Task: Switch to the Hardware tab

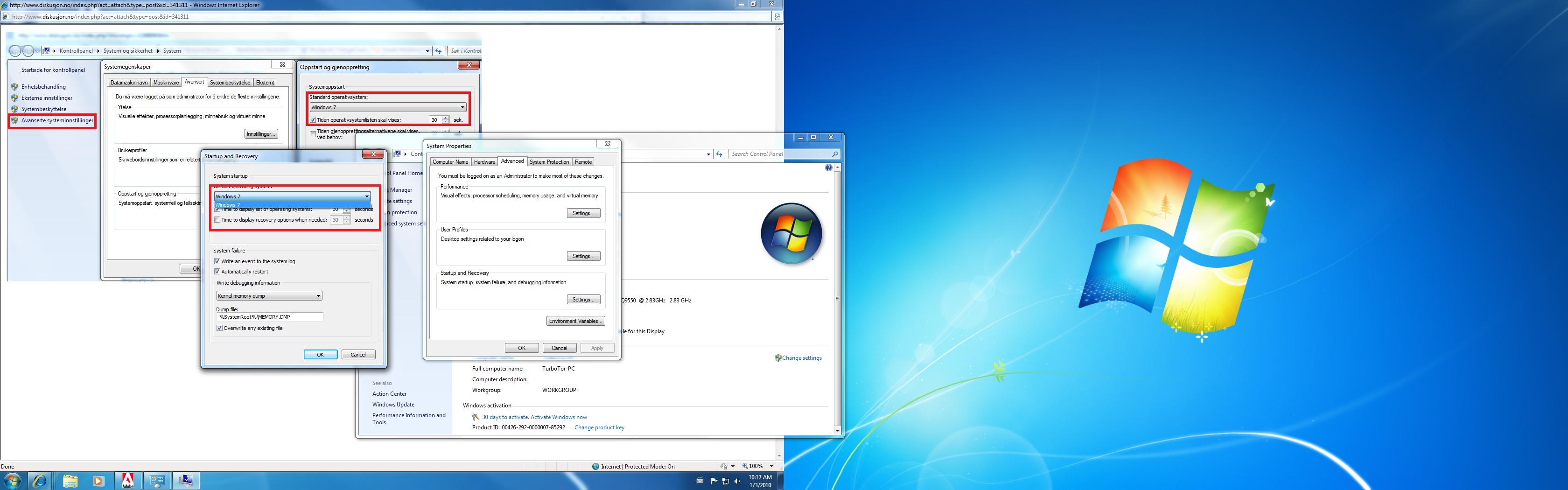Action: pyautogui.click(x=484, y=162)
